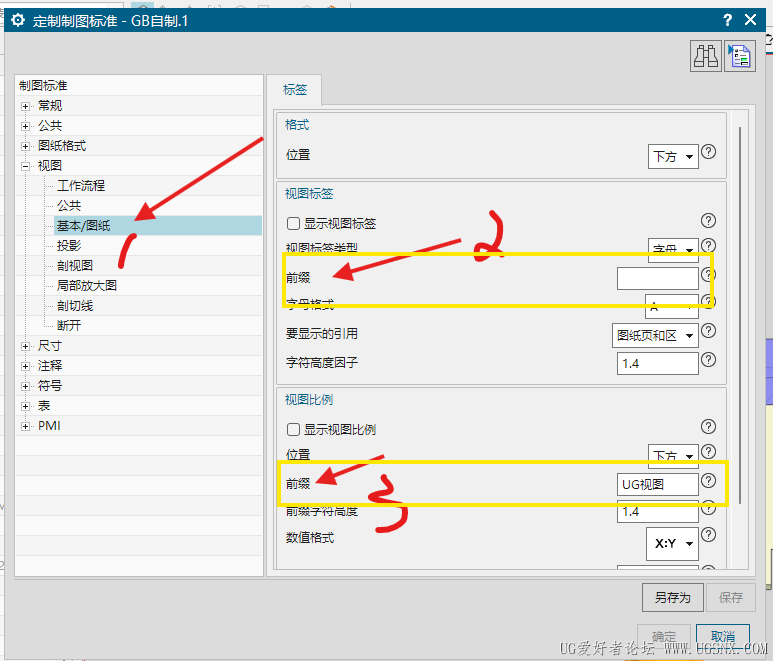Click the 视图比例 前缀 UG视图 field
Image resolution: width=773 pixels, height=661 pixels.
tap(658, 485)
